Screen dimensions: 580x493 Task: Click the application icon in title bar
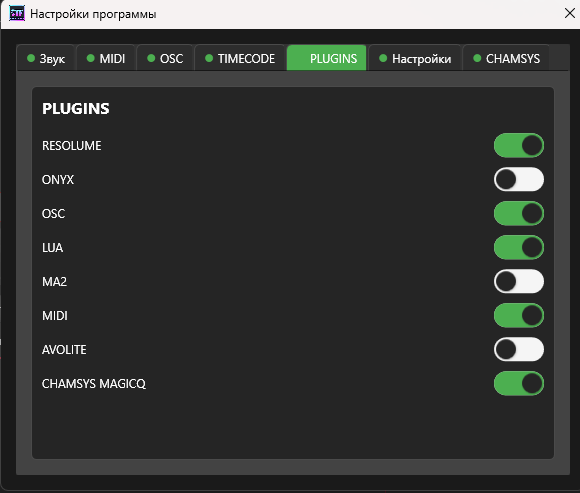pos(17,14)
